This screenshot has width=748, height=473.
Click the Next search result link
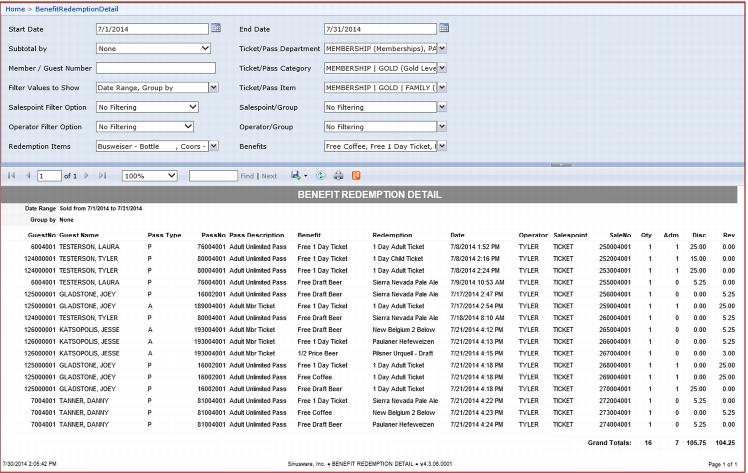click(269, 175)
